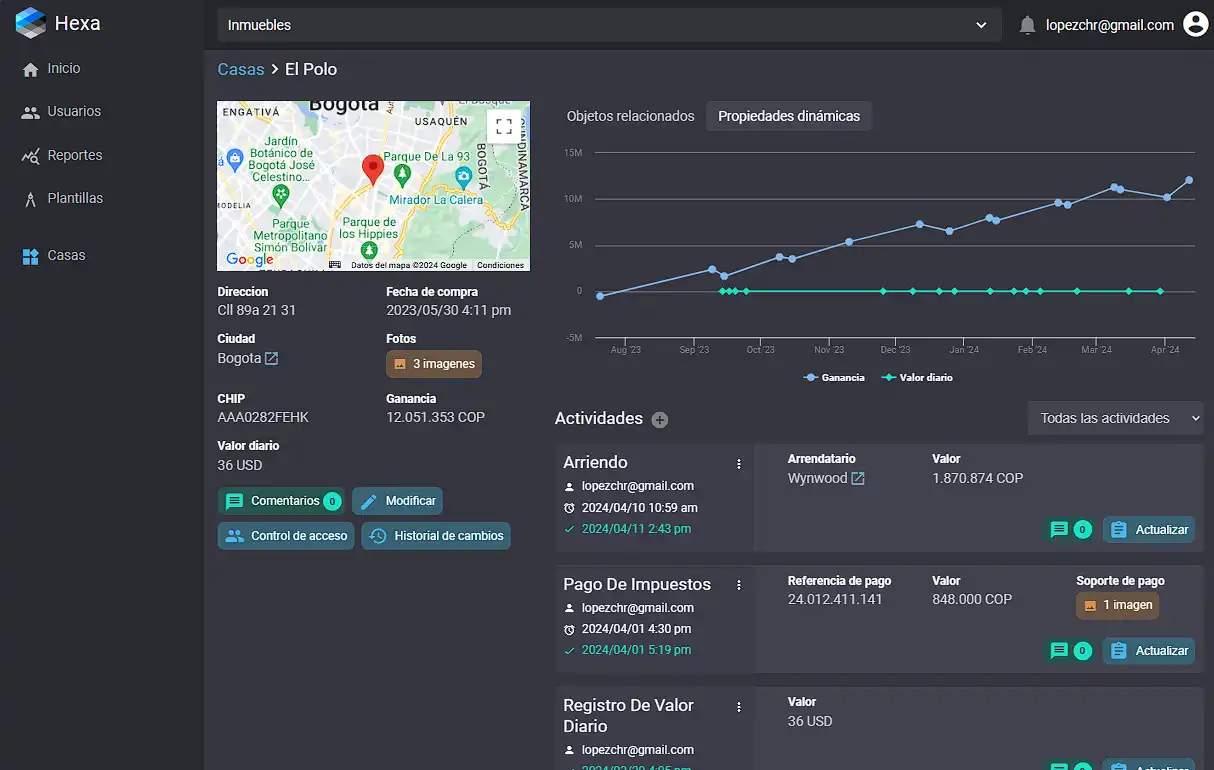Click the first Ganancia data point
The width and height of the screenshot is (1214, 770).
pos(600,296)
